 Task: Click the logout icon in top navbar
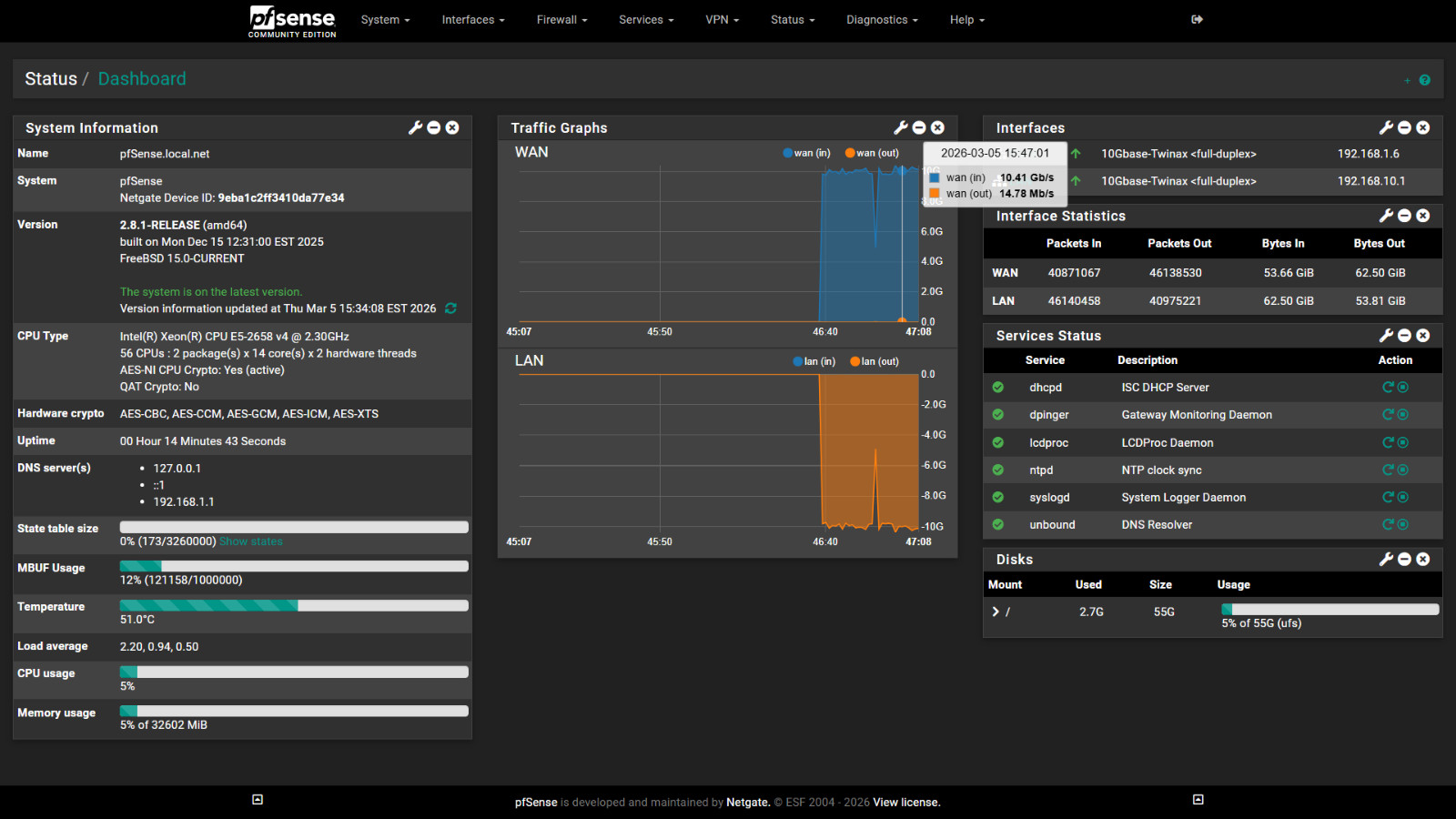tap(1197, 19)
